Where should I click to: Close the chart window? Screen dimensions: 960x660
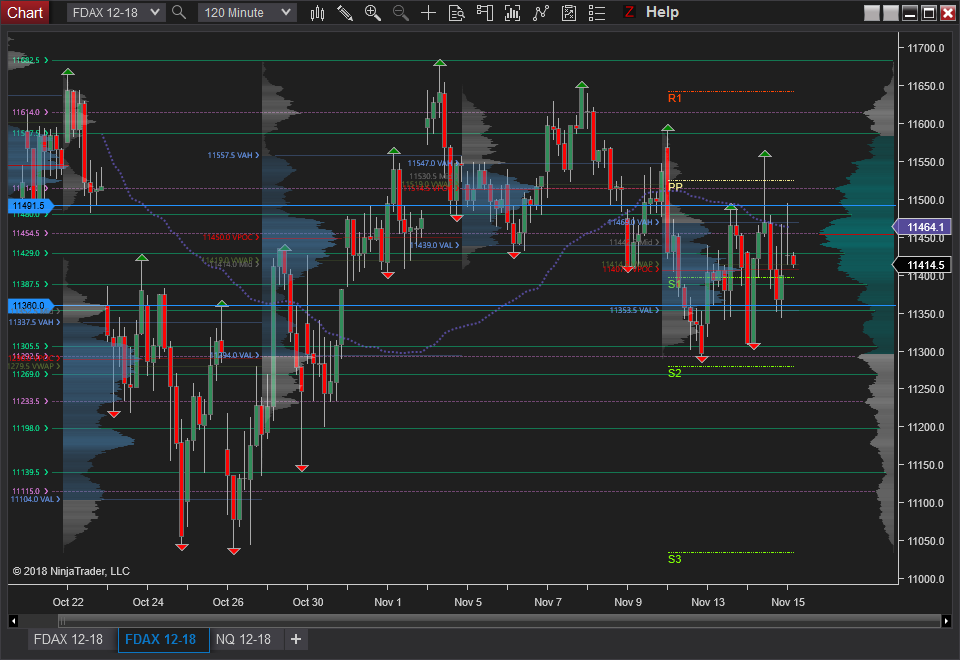pyautogui.click(x=948, y=13)
